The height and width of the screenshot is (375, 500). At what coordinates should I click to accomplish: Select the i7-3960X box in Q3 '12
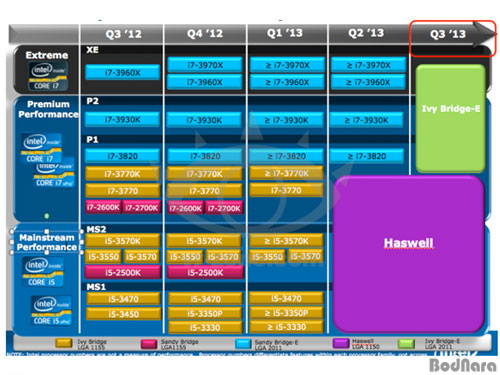point(123,72)
